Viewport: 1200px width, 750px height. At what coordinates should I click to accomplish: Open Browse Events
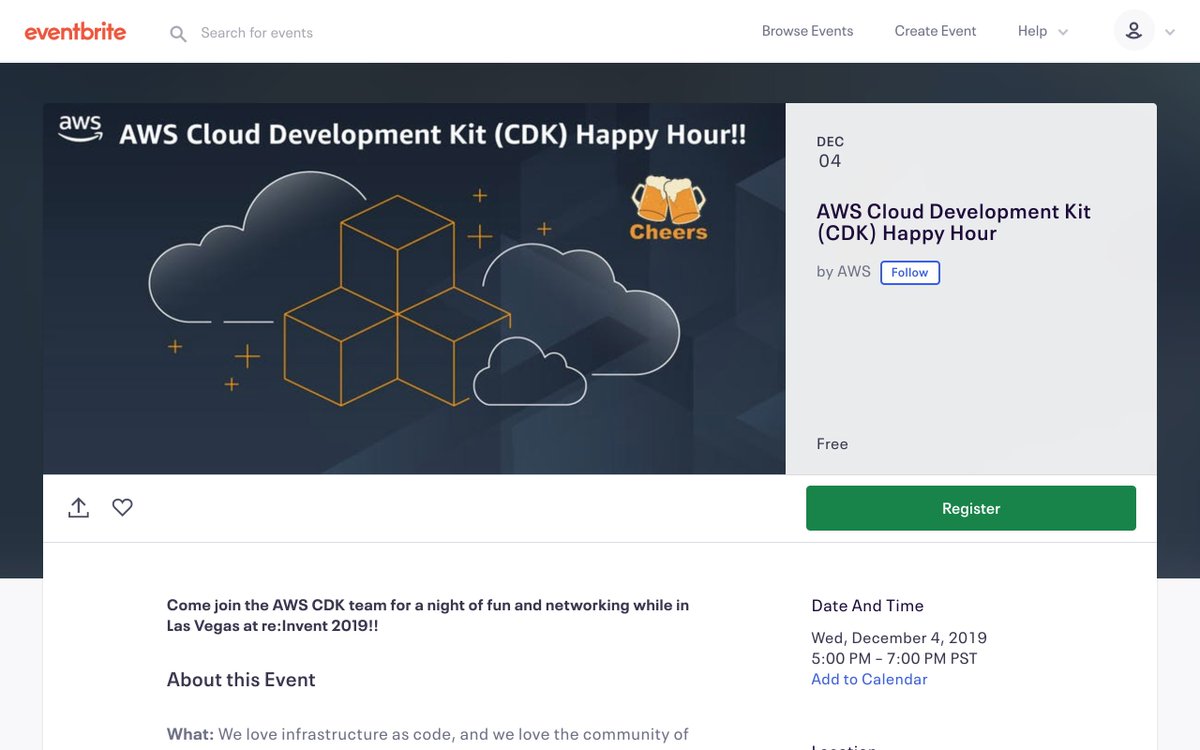[x=807, y=31]
